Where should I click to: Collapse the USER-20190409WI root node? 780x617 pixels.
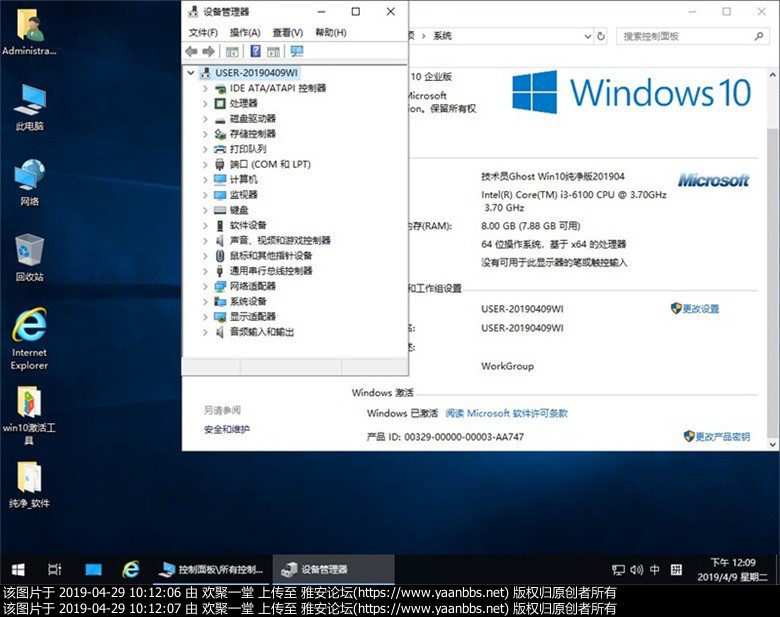[x=191, y=73]
